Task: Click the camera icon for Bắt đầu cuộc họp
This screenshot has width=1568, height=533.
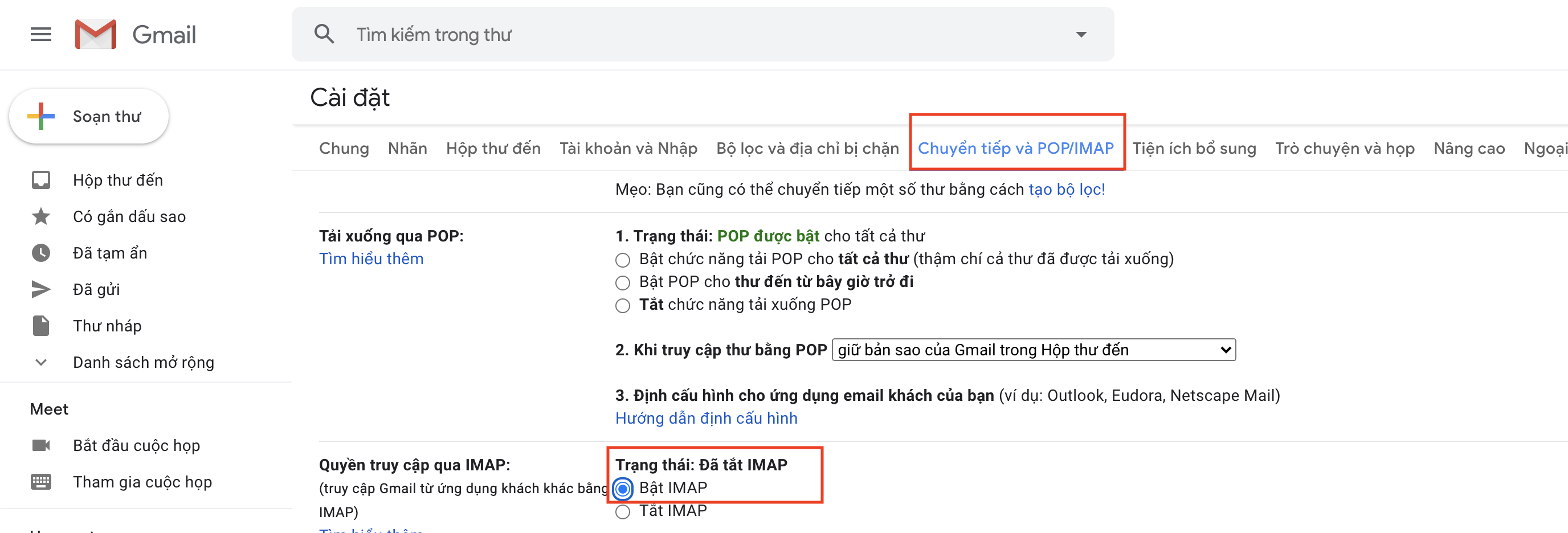Action: (41, 445)
